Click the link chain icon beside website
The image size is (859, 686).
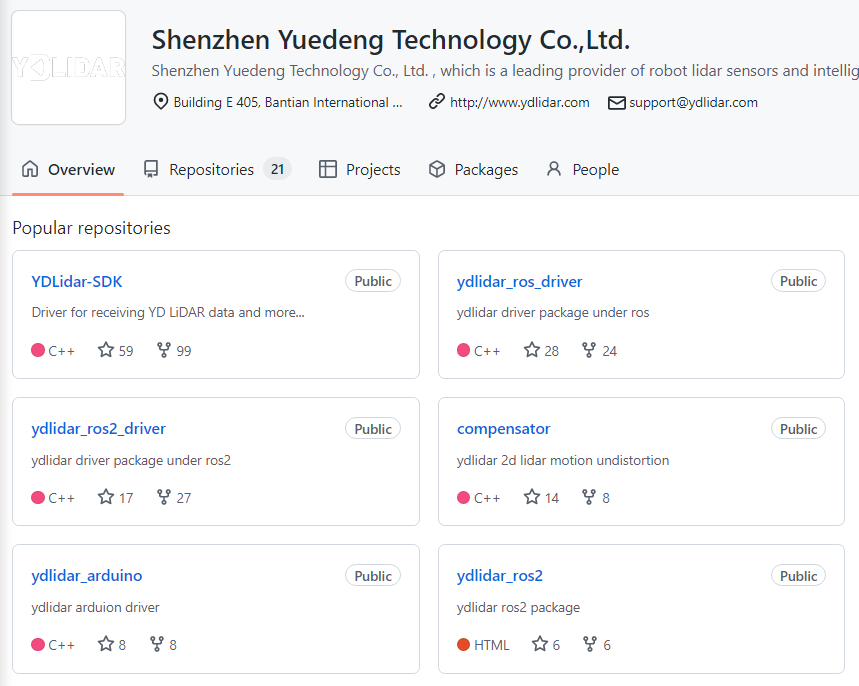click(437, 102)
